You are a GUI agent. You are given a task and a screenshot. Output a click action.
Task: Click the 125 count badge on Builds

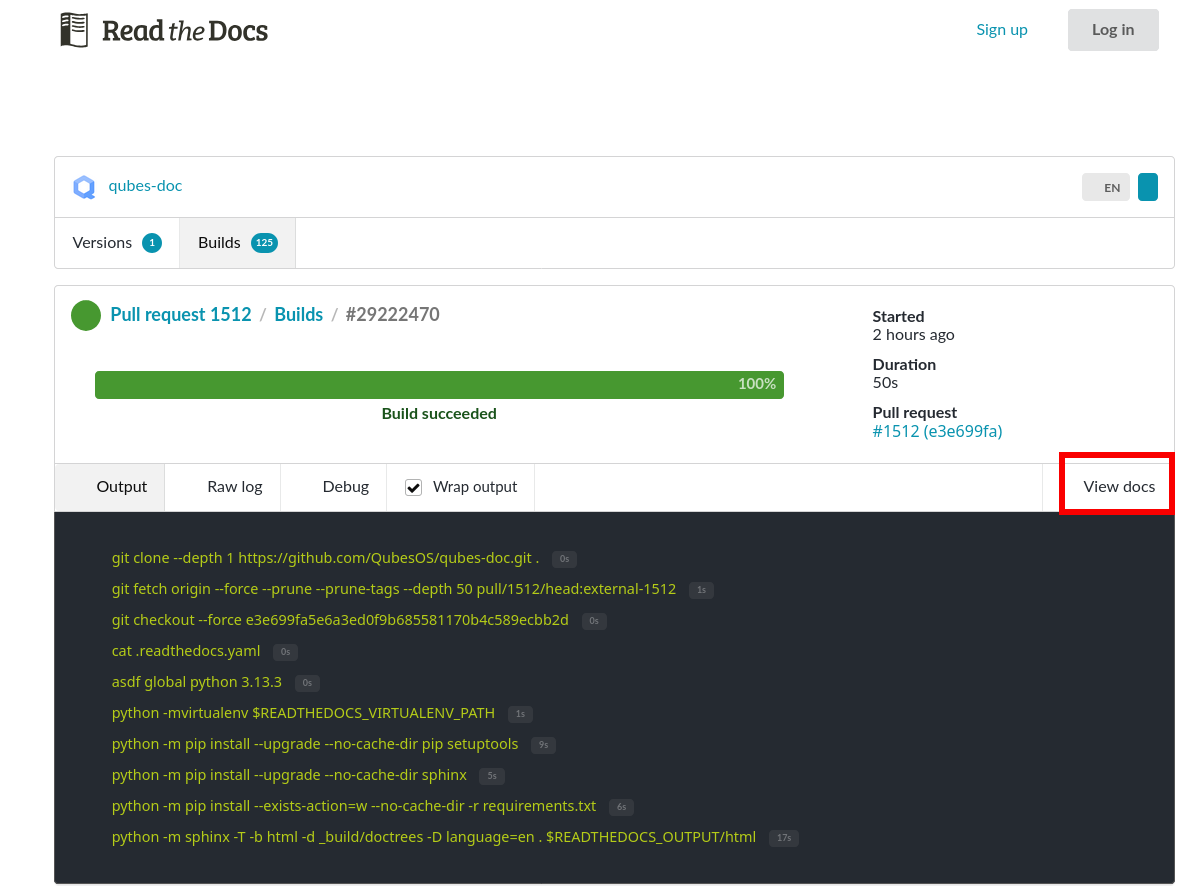264,242
